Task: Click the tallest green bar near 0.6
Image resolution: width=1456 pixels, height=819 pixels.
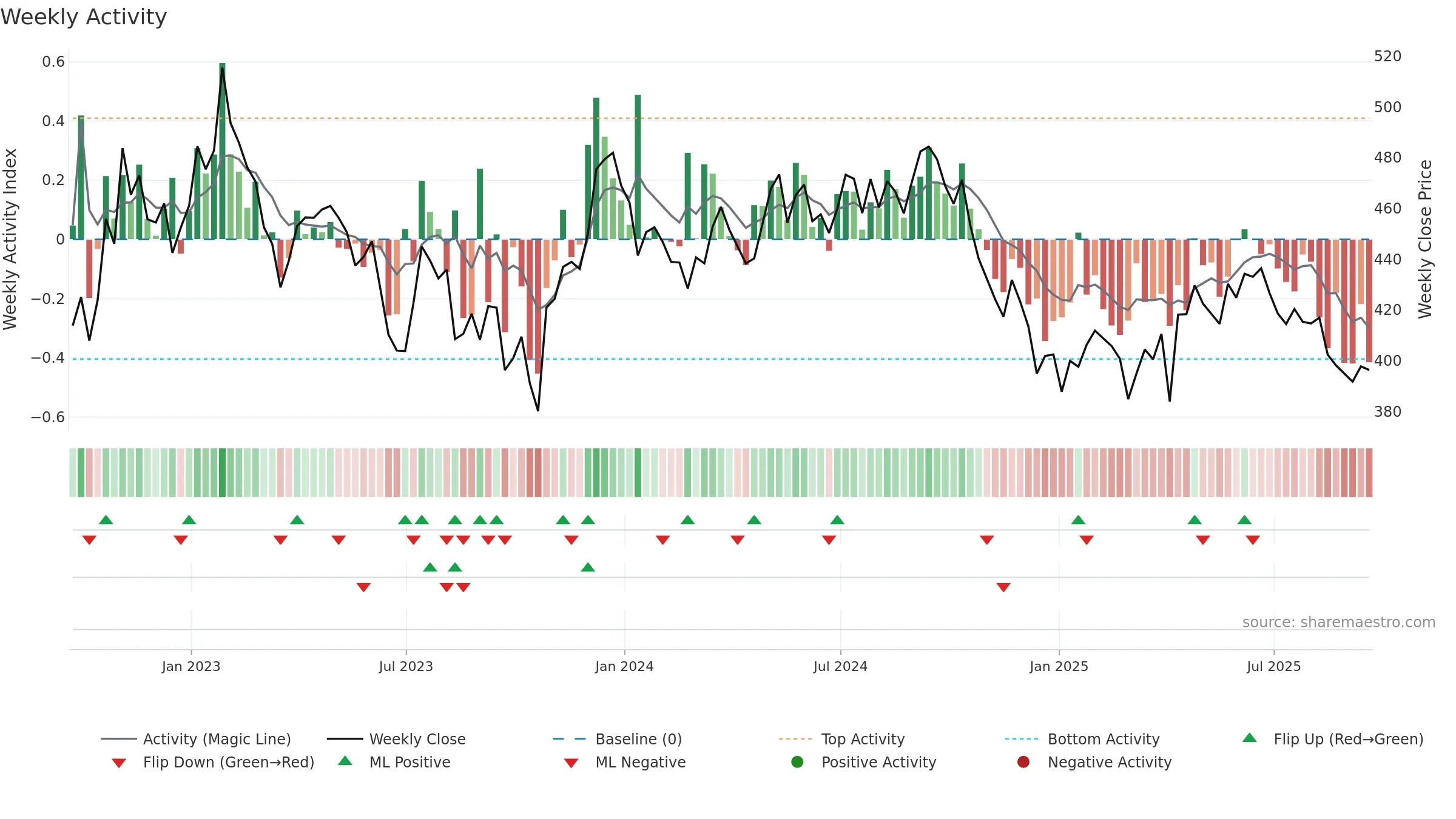Action: pos(222,151)
